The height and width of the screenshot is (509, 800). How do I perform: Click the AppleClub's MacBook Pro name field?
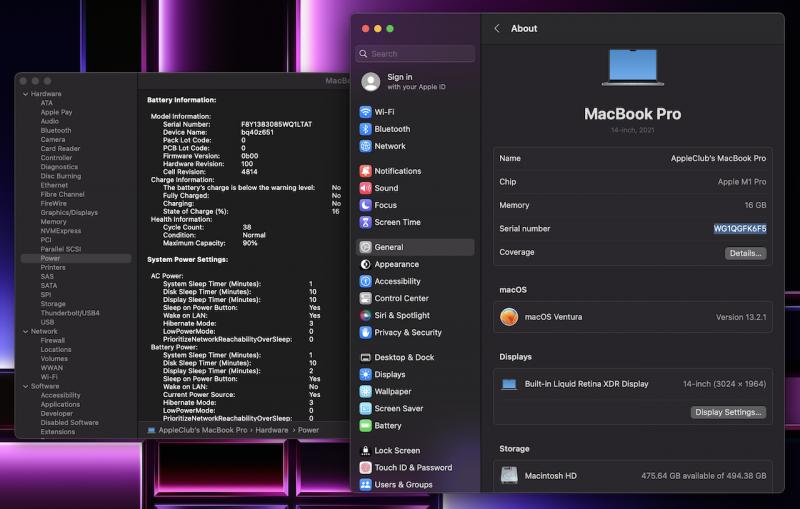coord(633,159)
